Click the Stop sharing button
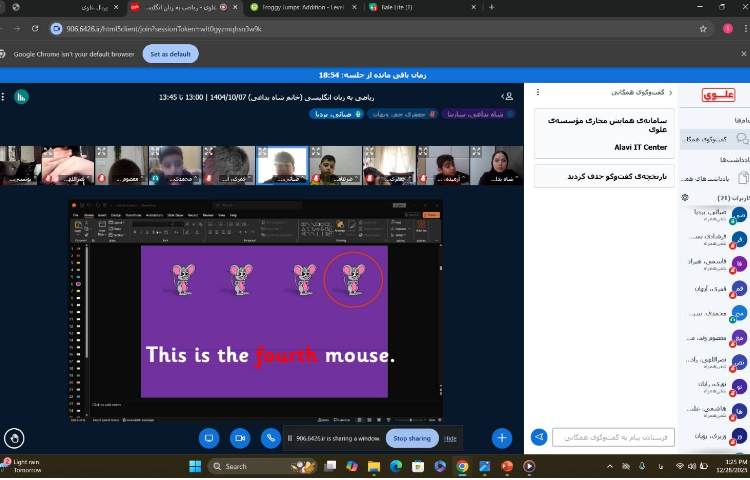This screenshot has width=750, height=480. (411, 438)
